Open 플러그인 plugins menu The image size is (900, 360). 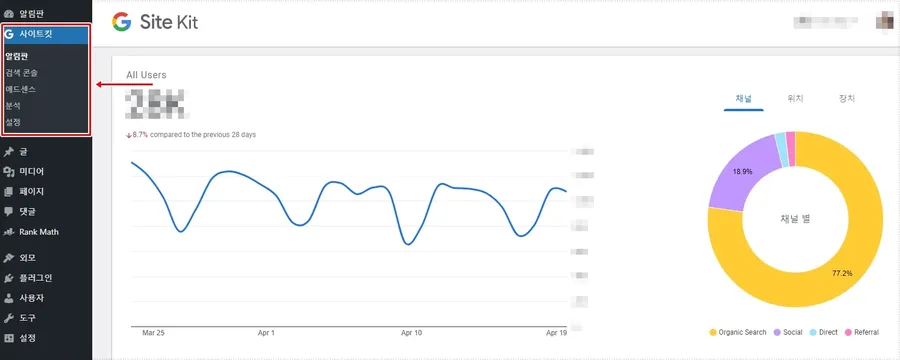46,278
